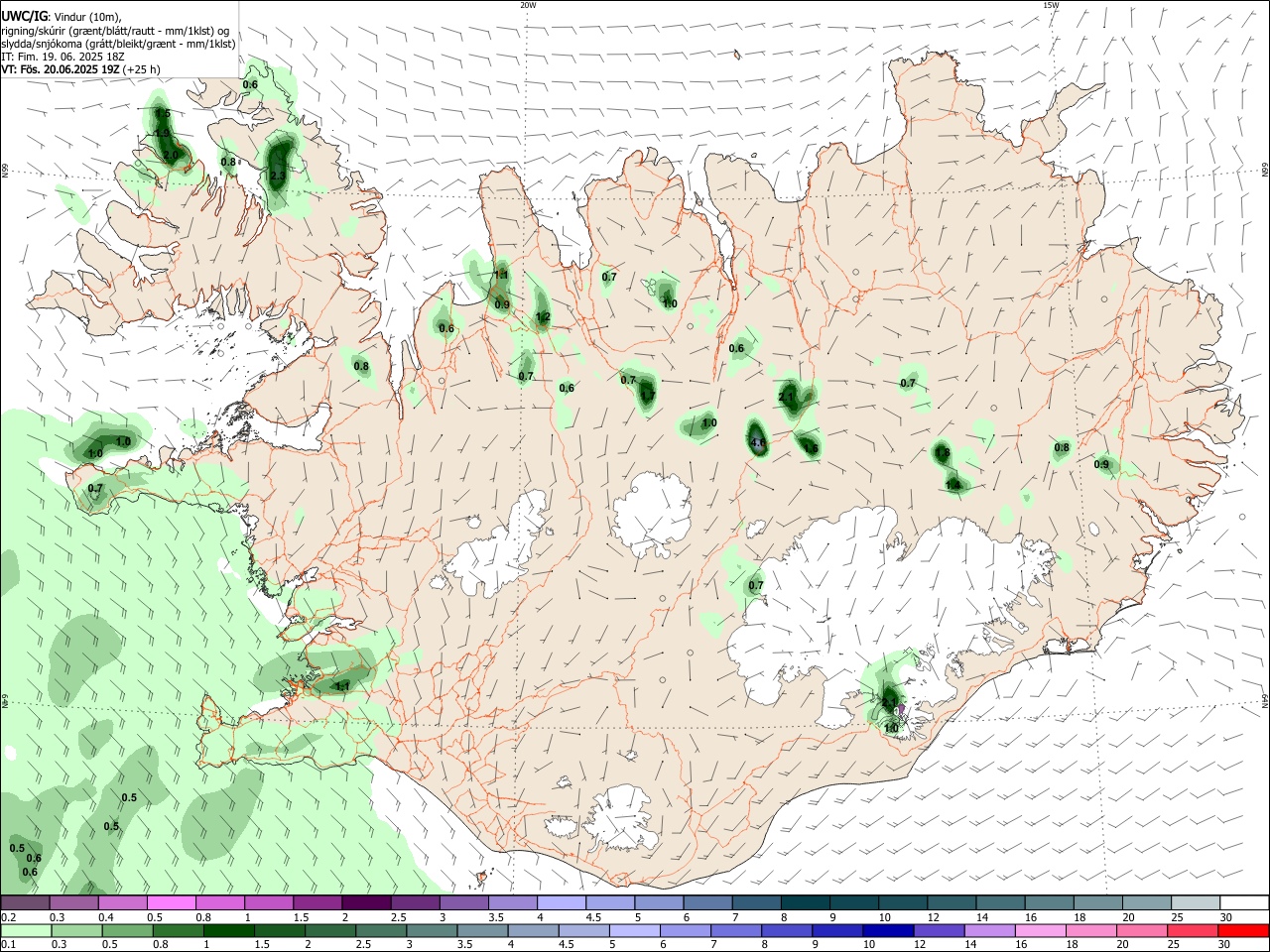Click the 1.7 precipitation value label
1270x952 pixels.
[647, 396]
